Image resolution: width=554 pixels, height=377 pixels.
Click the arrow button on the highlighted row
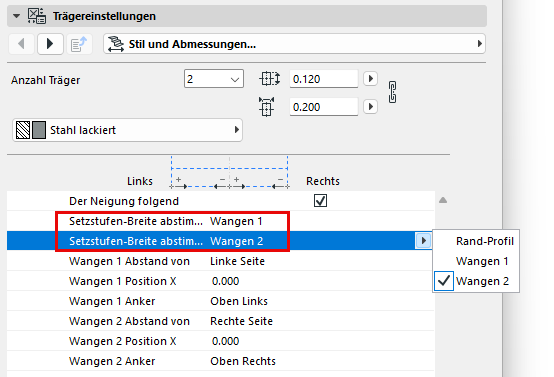pos(423,241)
